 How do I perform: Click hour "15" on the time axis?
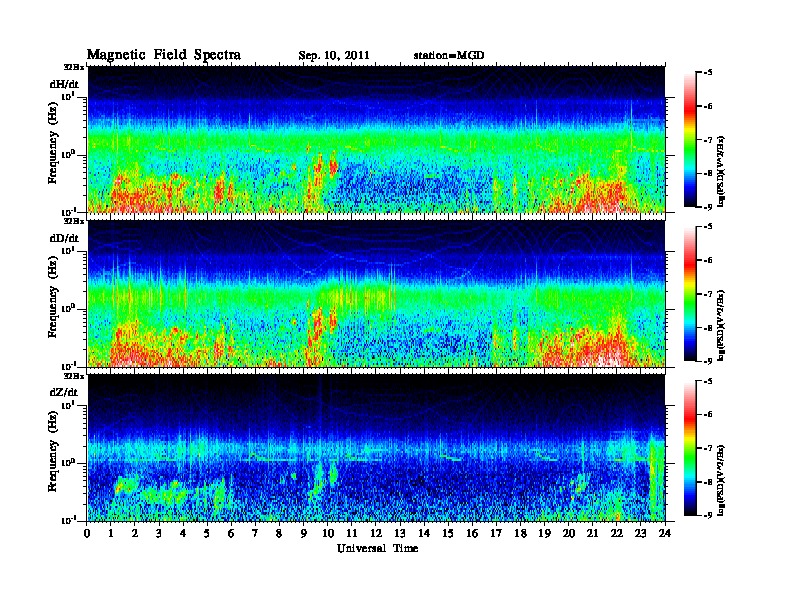coord(448,533)
